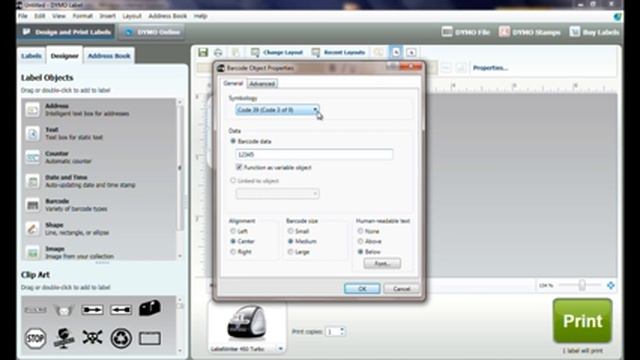Screen dimensions: 640x360
Task: Click the zoom slider handle
Action: click(582, 285)
